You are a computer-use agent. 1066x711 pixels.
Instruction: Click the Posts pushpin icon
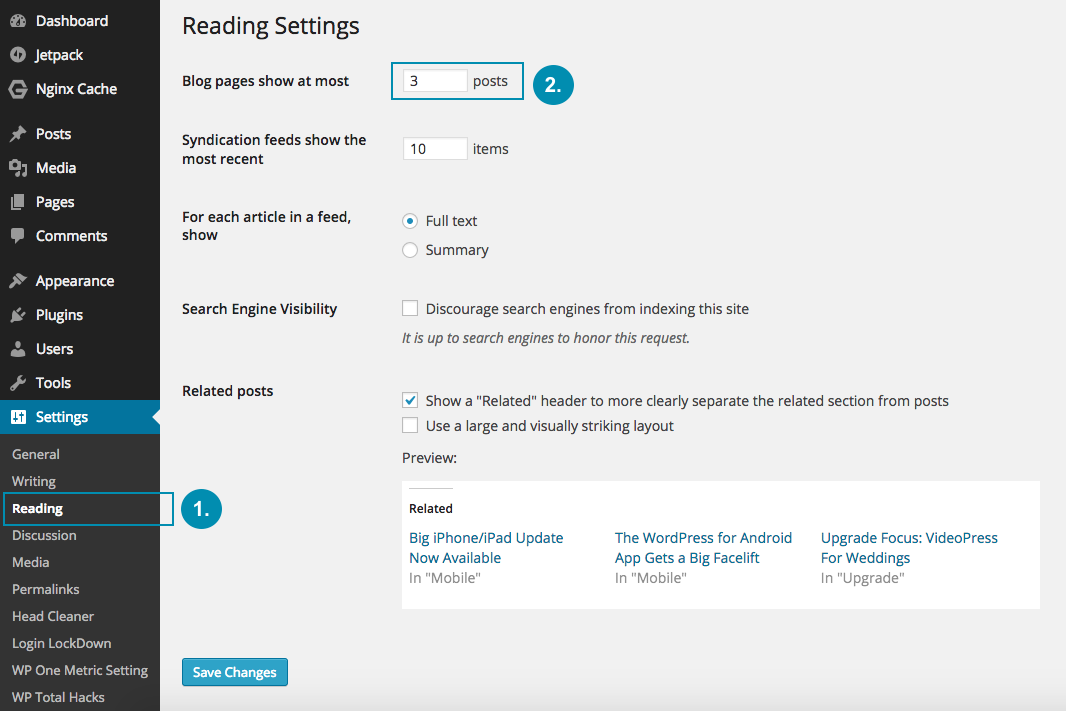[x=18, y=134]
